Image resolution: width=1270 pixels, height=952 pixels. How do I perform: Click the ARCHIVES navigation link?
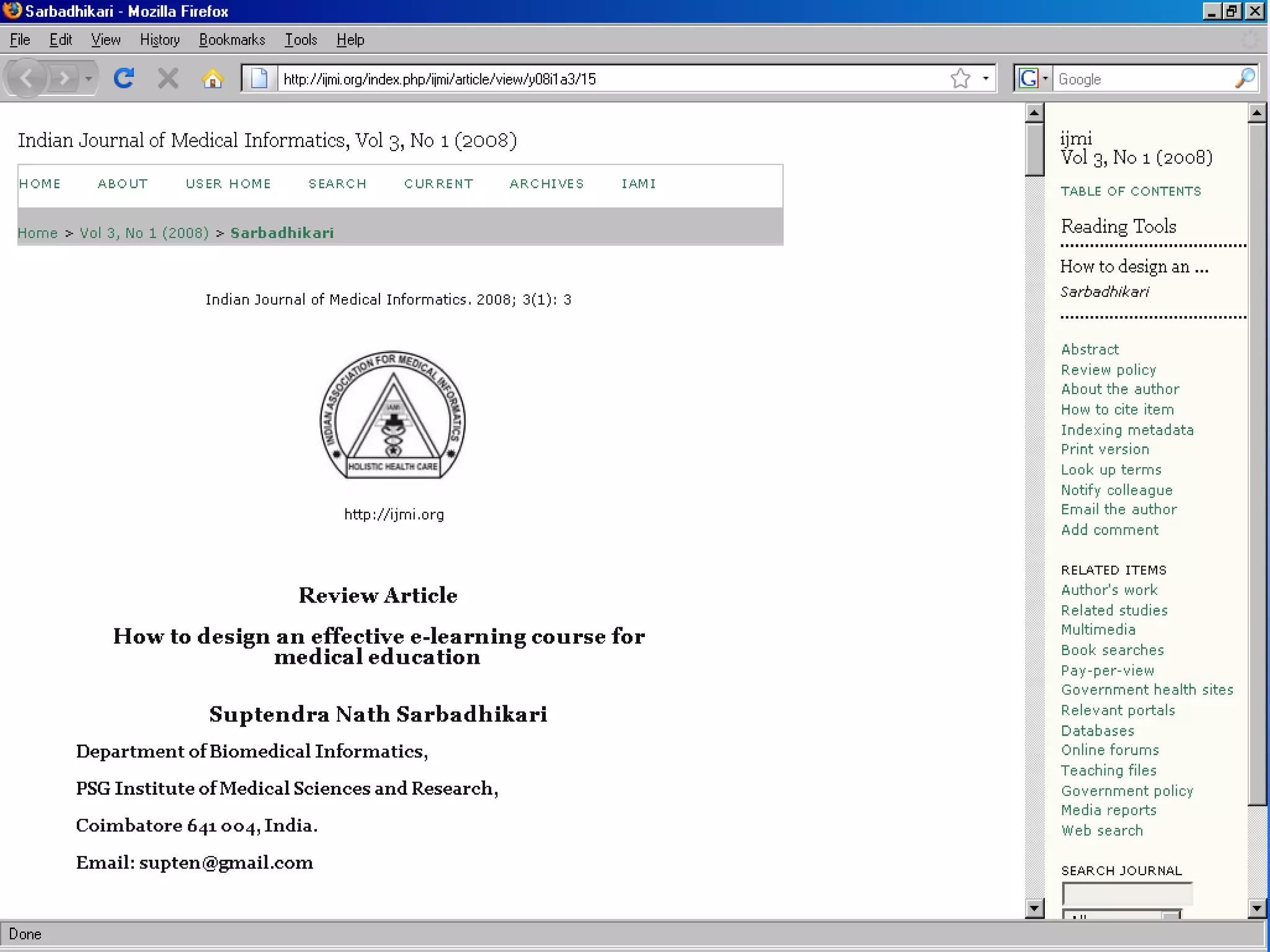pos(546,184)
